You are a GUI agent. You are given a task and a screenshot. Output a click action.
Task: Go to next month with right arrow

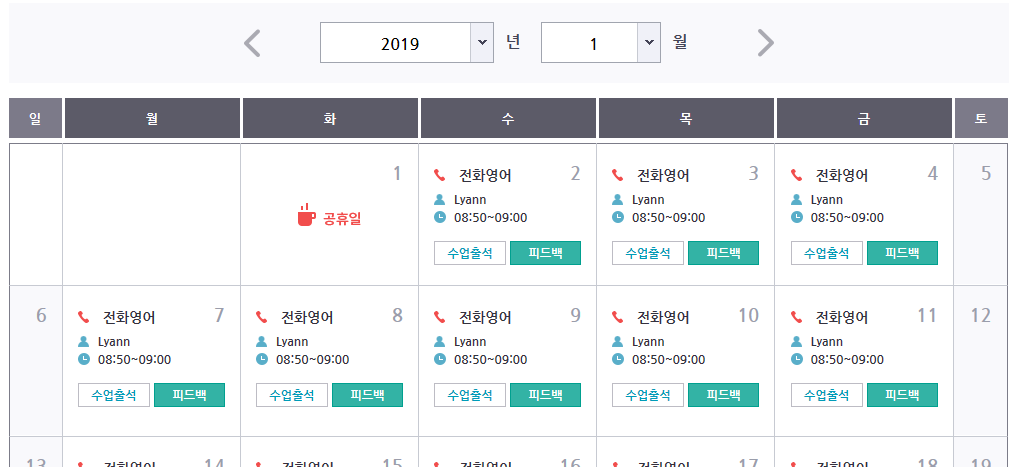click(765, 43)
